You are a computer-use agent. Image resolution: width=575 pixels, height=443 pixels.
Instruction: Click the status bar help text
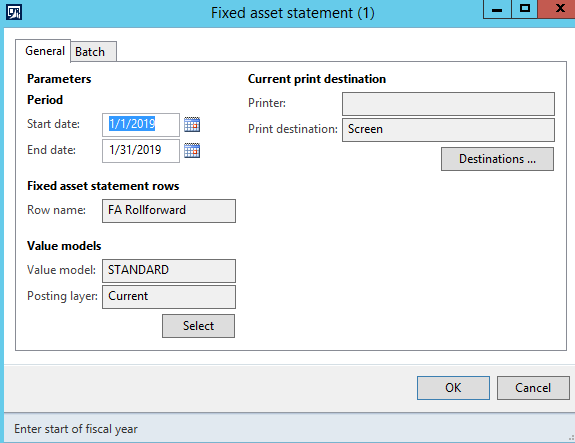click(76, 429)
